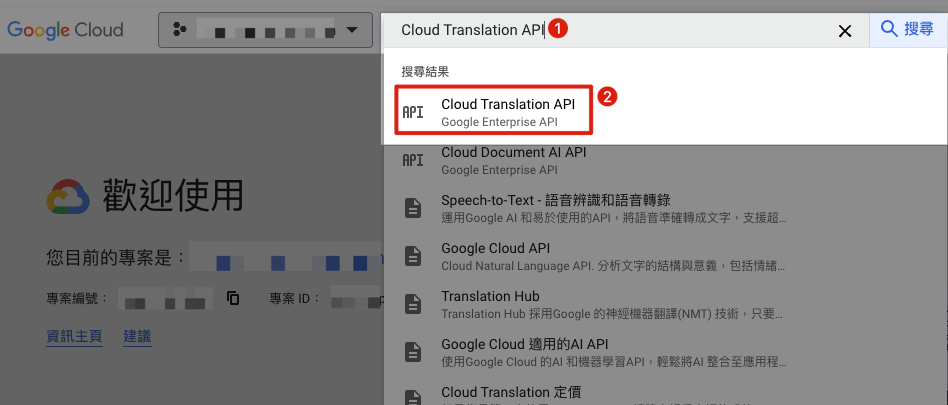Click the 您目前的專案是 text

pos(115,258)
